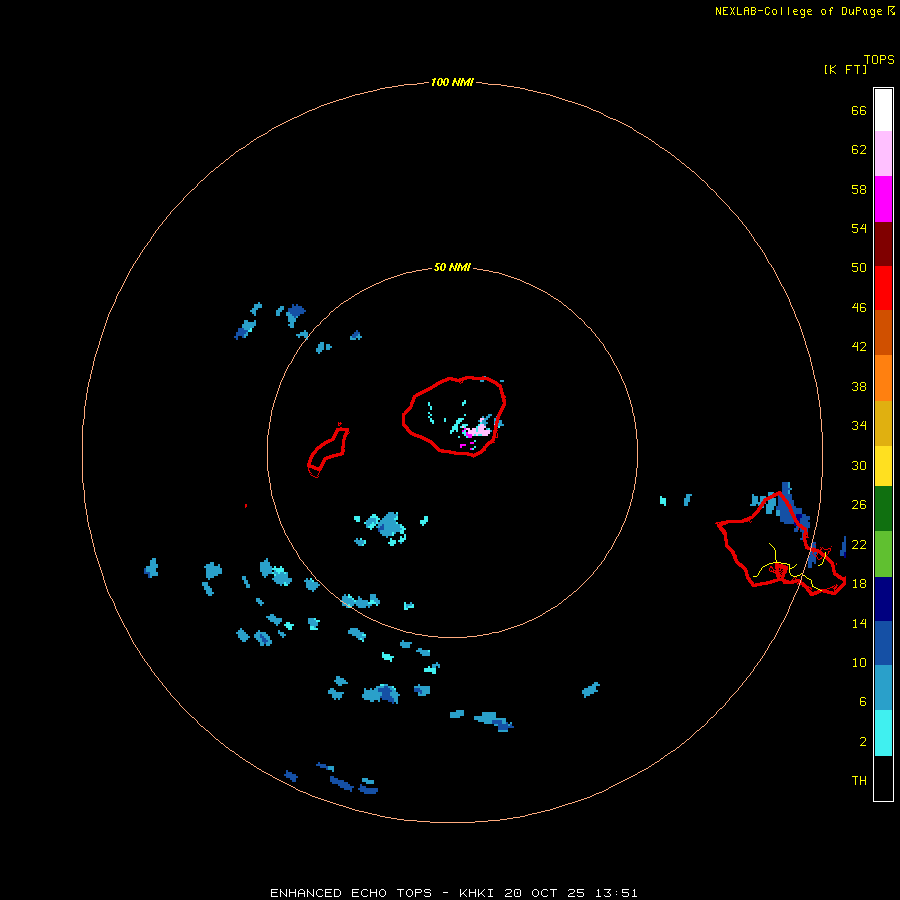Screen dimensions: 900x900
Task: Select the yellow legend swatch near 30
Action: [x=883, y=466]
